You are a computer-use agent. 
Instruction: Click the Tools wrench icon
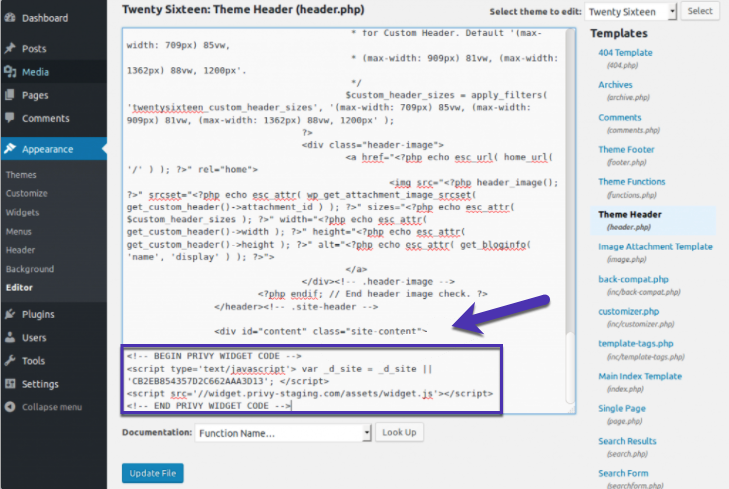coord(10,361)
